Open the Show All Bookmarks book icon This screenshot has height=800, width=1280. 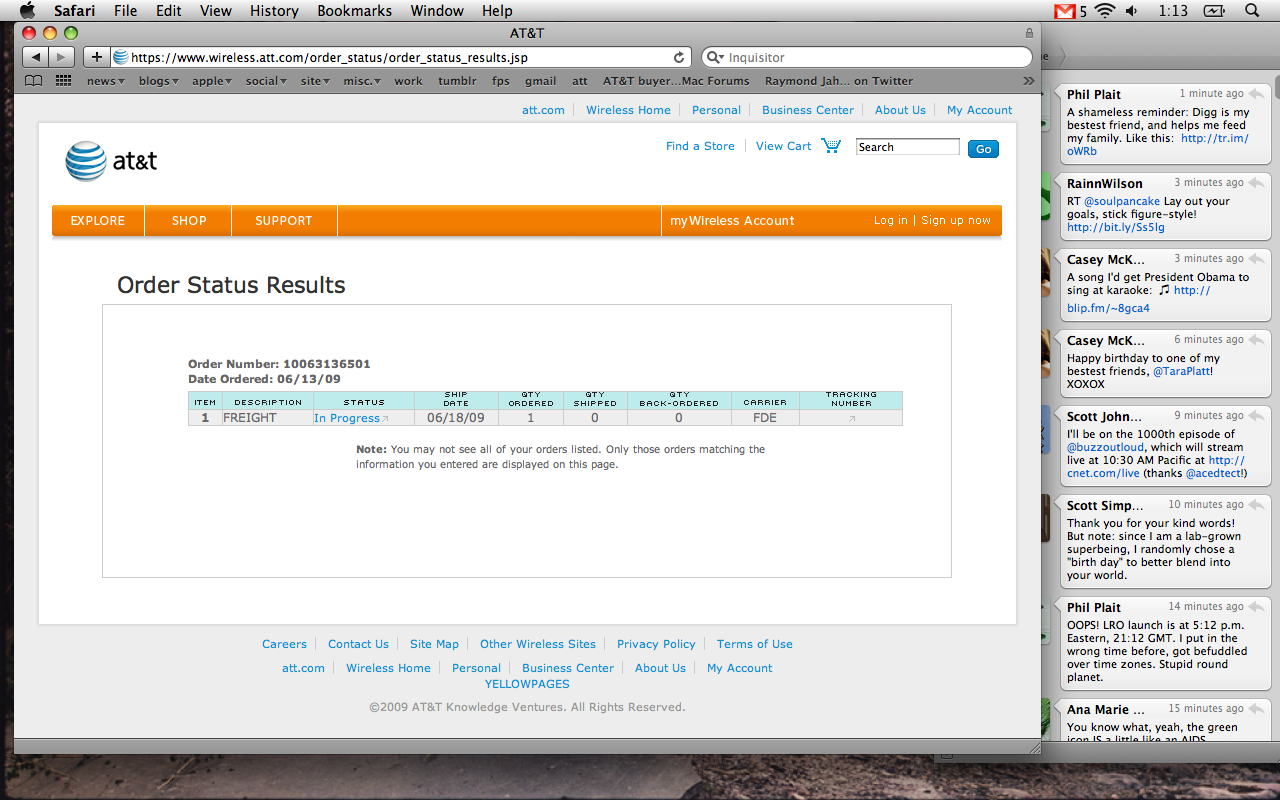coord(33,81)
